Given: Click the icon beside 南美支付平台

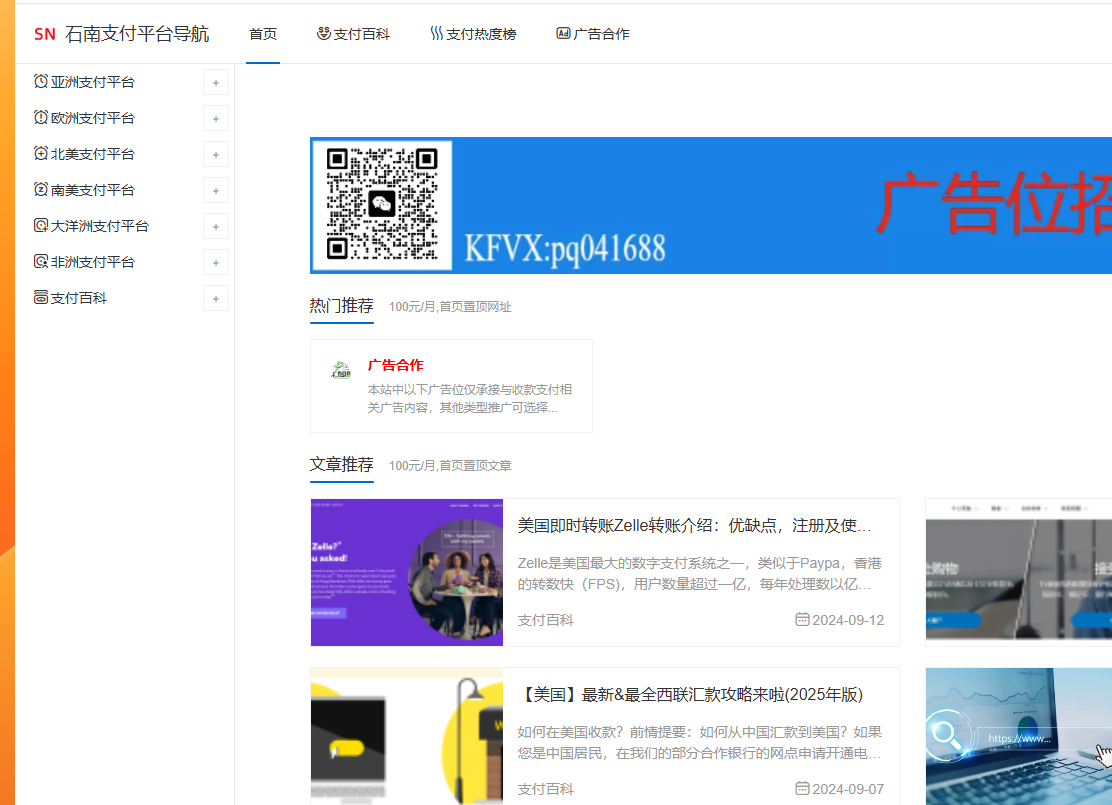Looking at the screenshot, I should 41,189.
